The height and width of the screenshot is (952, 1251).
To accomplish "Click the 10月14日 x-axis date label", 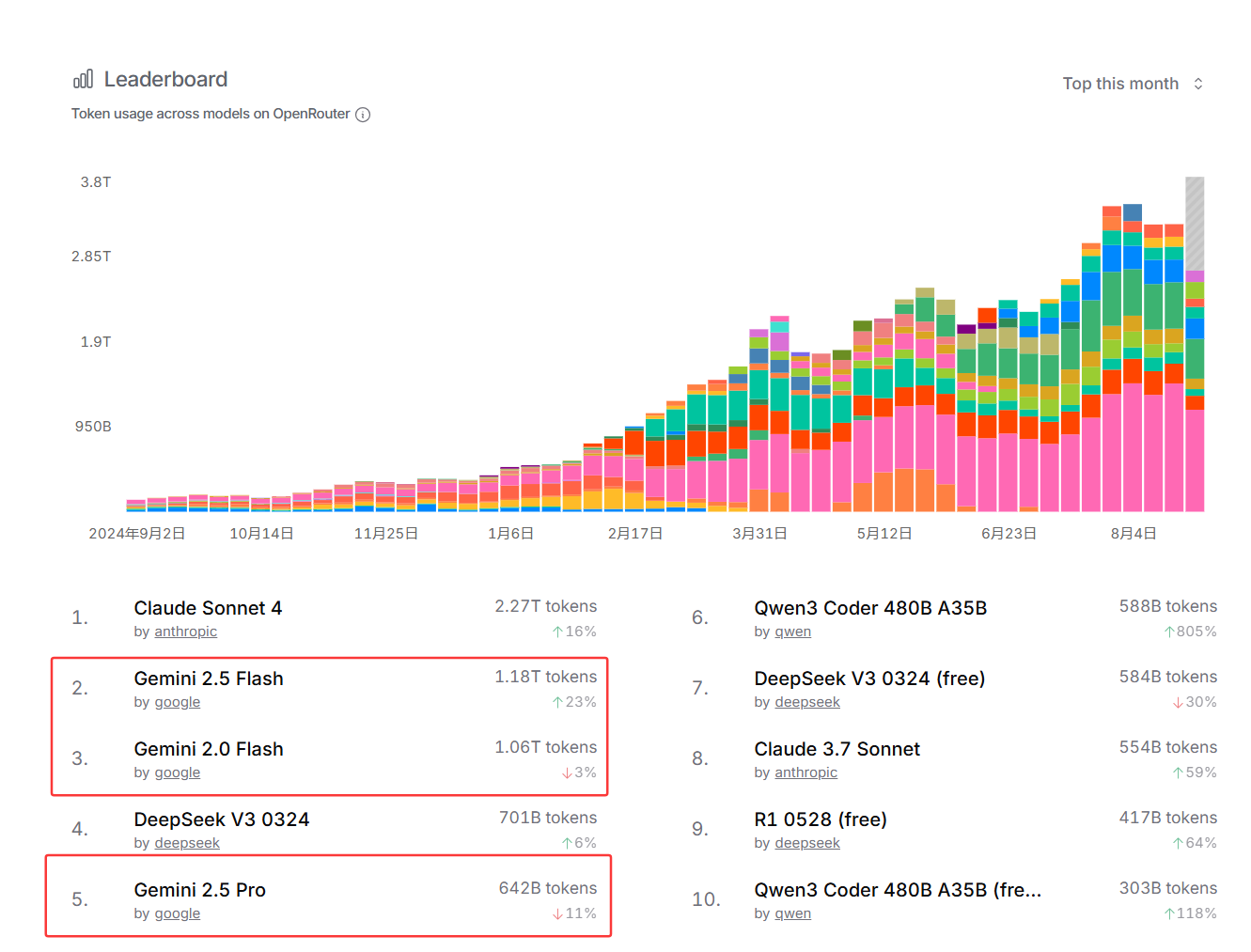I will click(x=262, y=534).
